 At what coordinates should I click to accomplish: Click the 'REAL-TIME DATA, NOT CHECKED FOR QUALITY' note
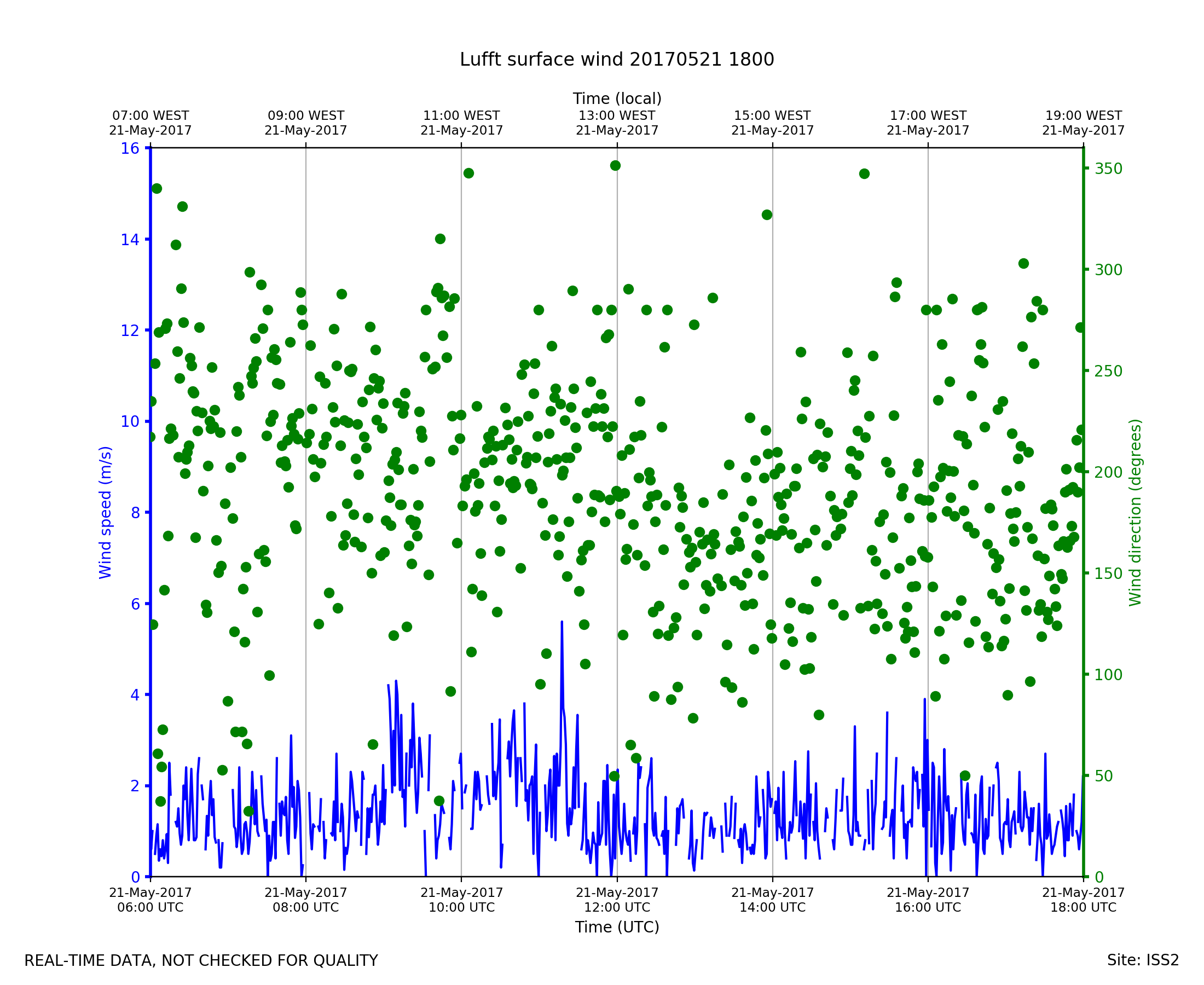[201, 961]
